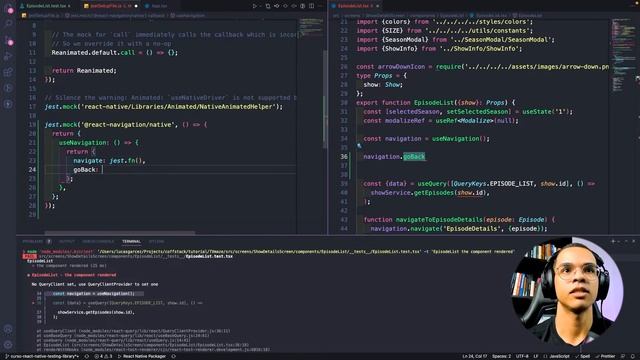Open the Extensions view in the activity bar

click(8, 73)
